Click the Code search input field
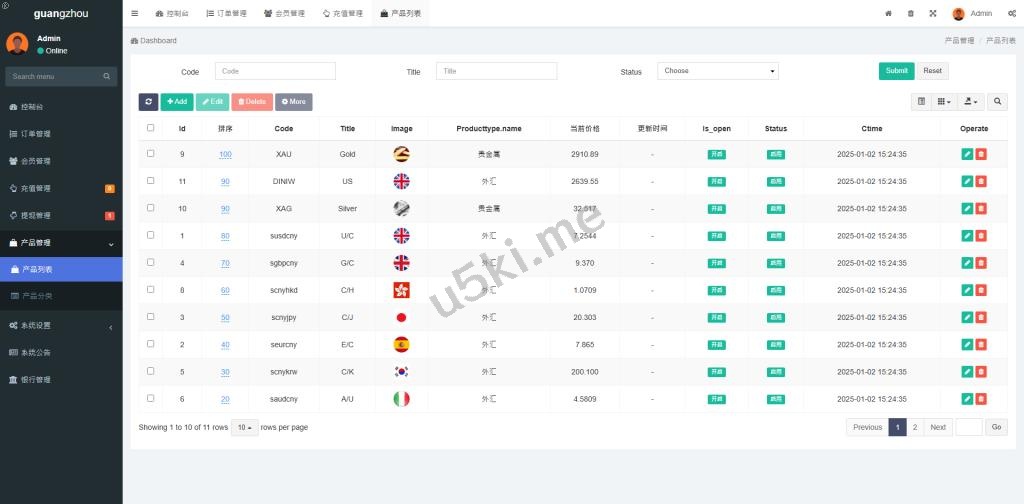The height and width of the screenshot is (504, 1024). [275, 71]
